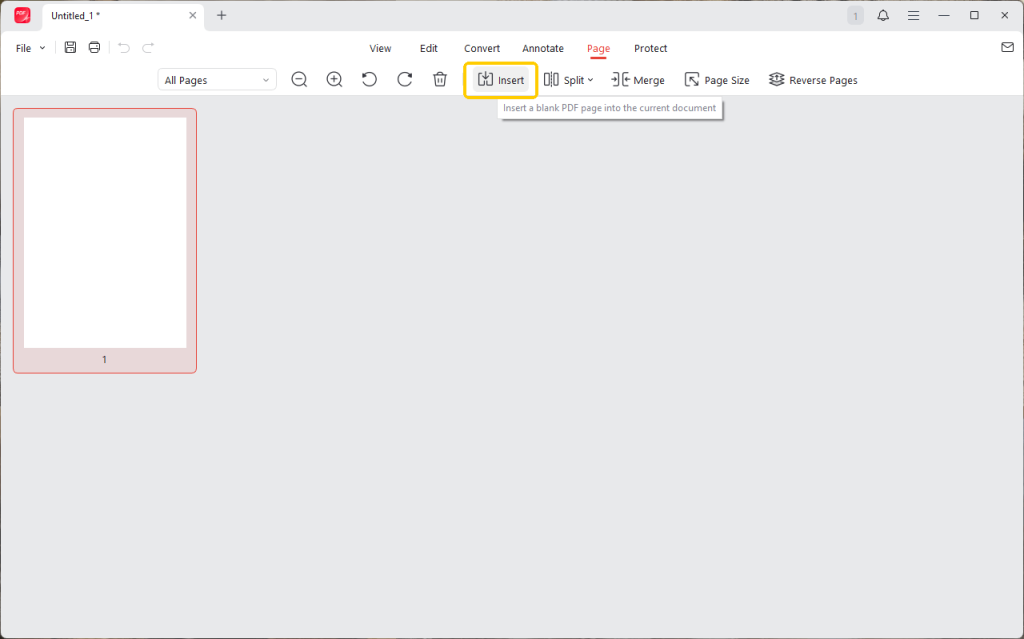This screenshot has width=1024, height=639.
Task: Zoom out of the page thumbnails
Action: tap(299, 79)
